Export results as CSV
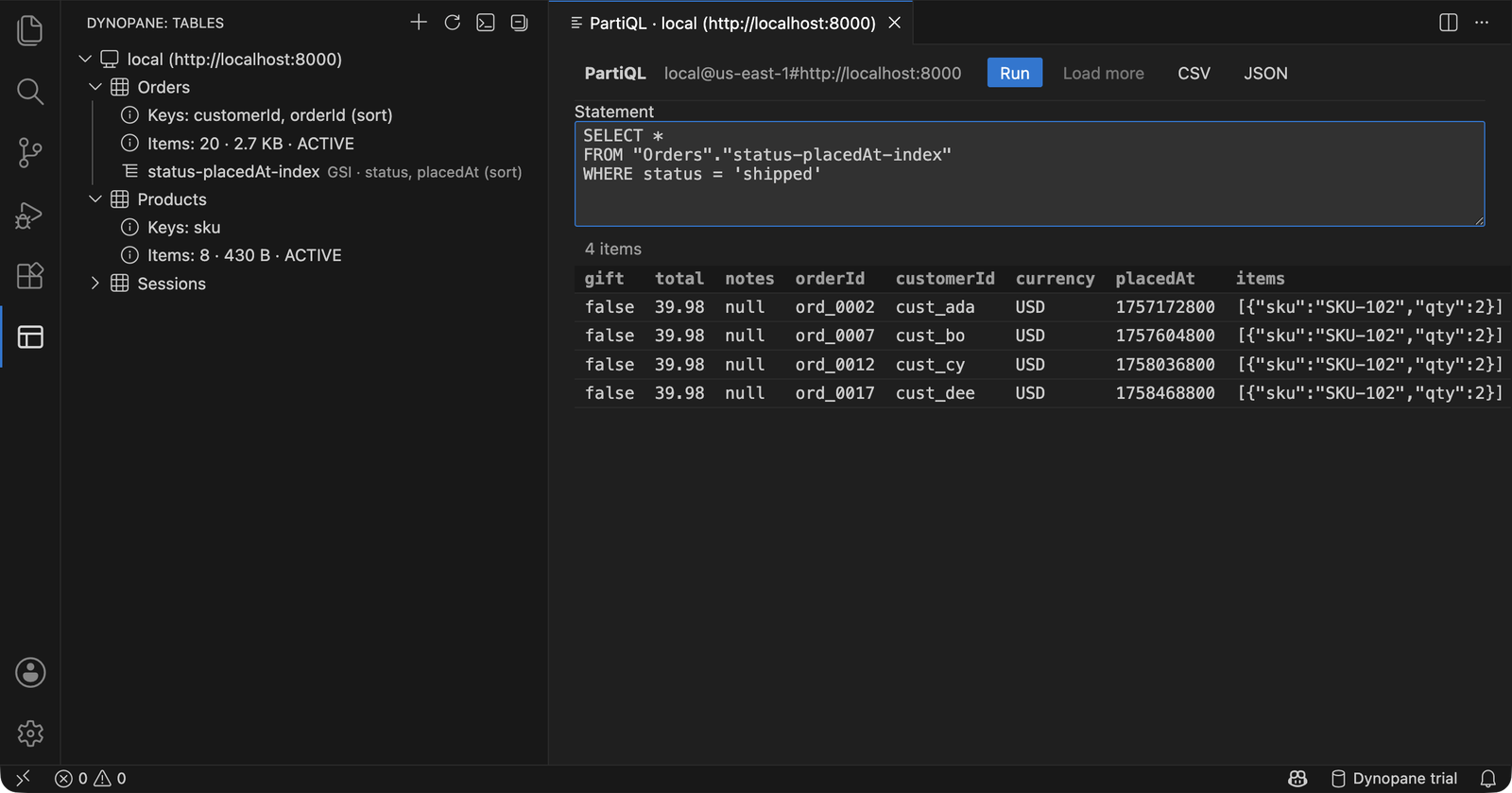Image resolution: width=1512 pixels, height=793 pixels. (x=1194, y=73)
